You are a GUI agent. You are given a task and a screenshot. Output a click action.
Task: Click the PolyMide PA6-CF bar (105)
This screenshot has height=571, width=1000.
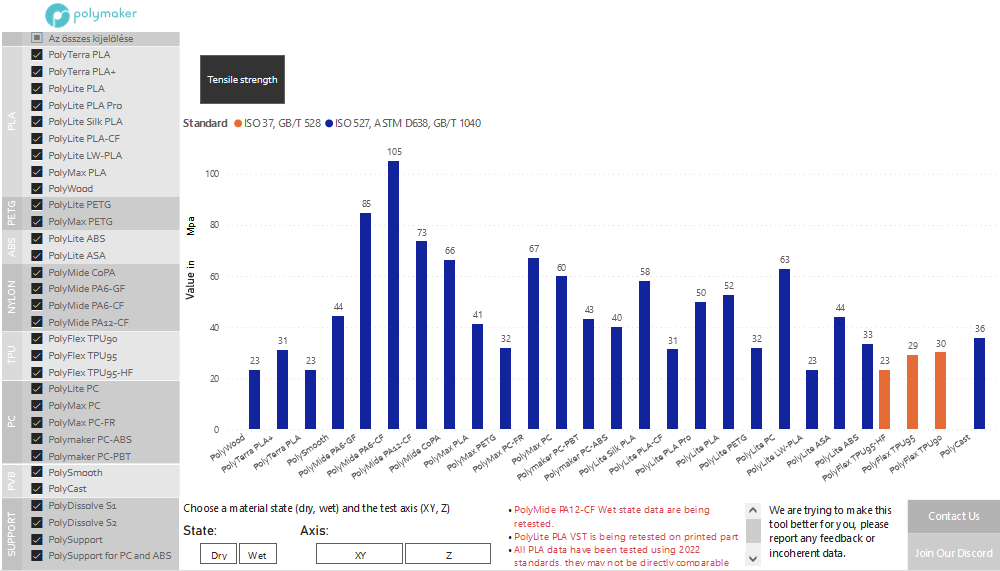pos(393,295)
